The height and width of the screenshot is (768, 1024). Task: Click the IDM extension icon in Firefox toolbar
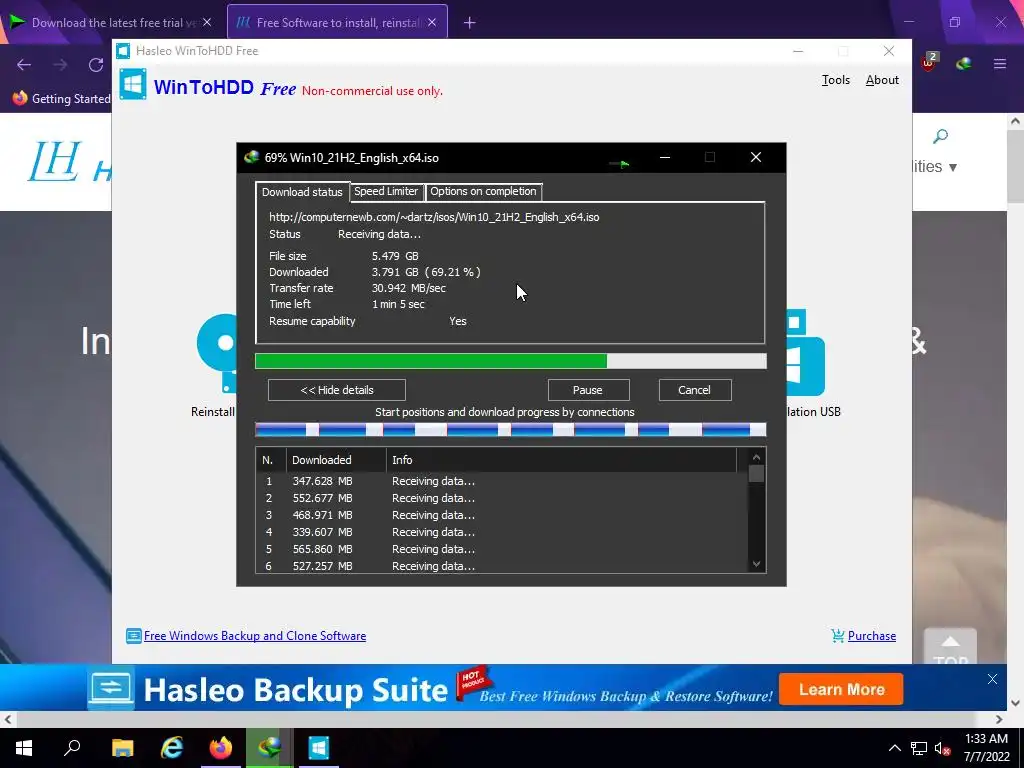963,63
